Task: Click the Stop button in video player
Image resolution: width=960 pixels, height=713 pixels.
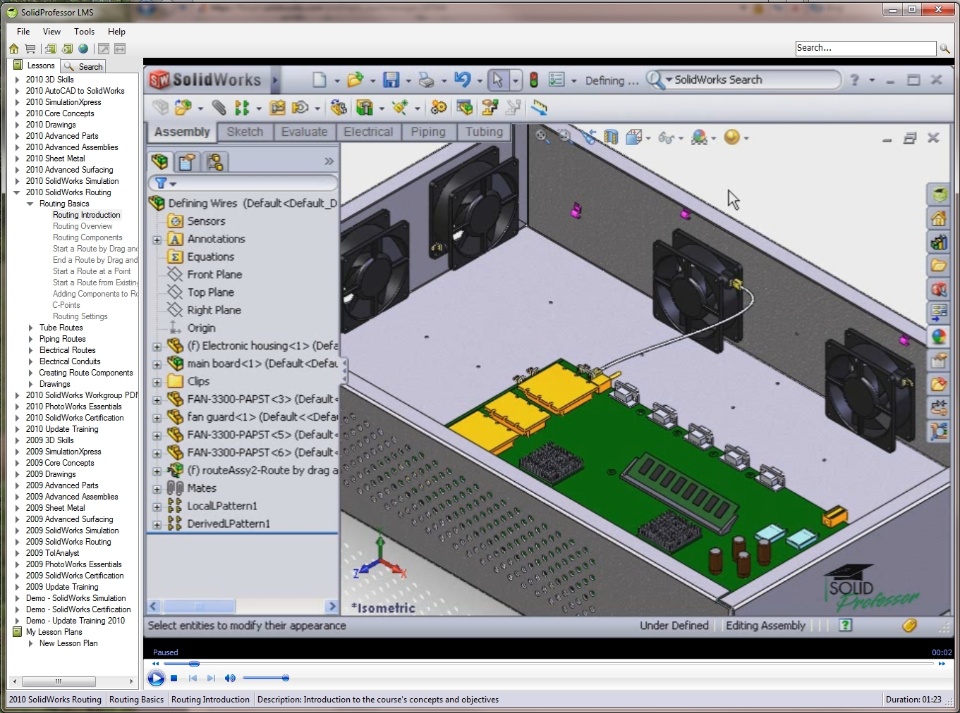Action: click(x=174, y=678)
